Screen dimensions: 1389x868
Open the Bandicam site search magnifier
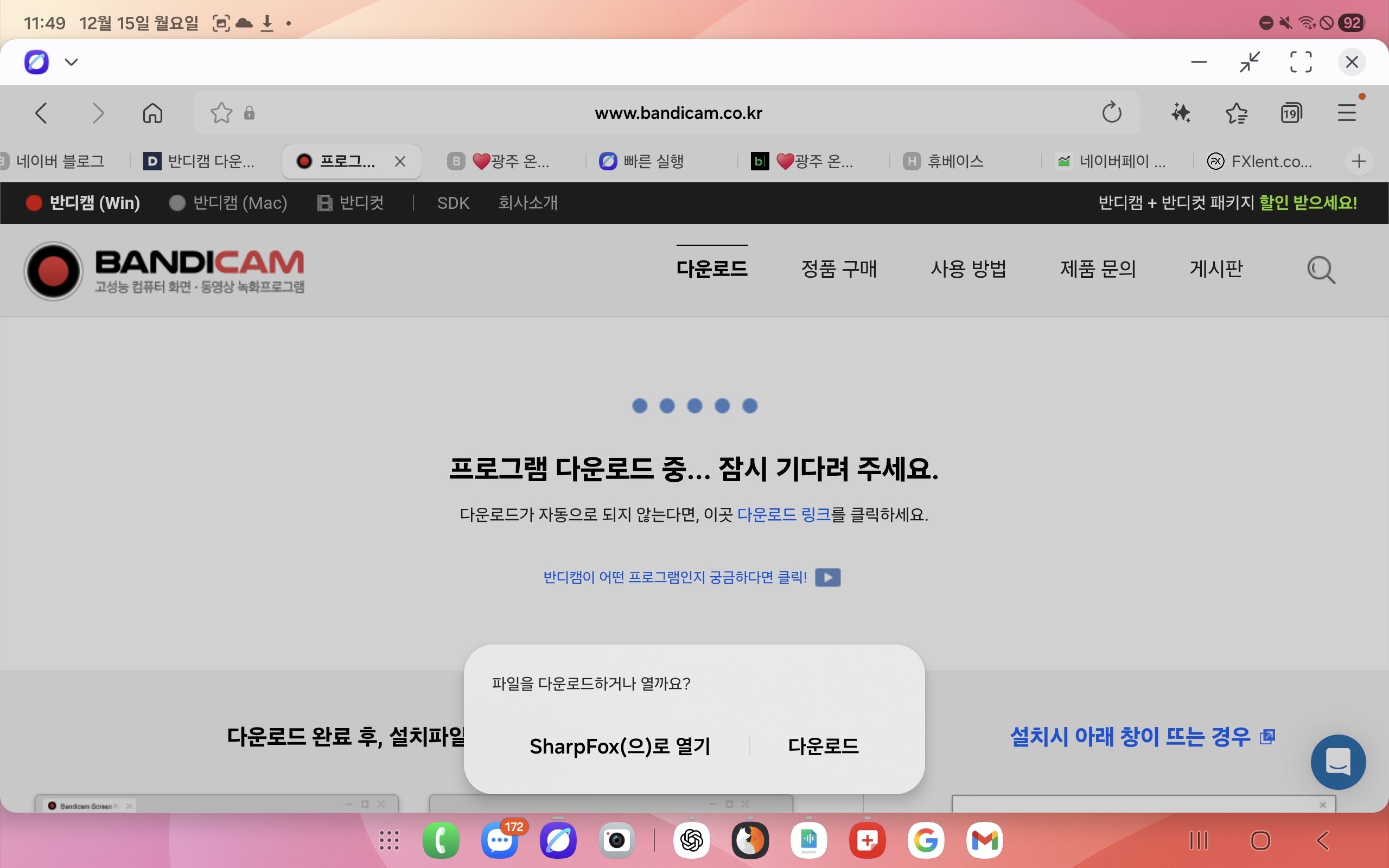pyautogui.click(x=1321, y=269)
